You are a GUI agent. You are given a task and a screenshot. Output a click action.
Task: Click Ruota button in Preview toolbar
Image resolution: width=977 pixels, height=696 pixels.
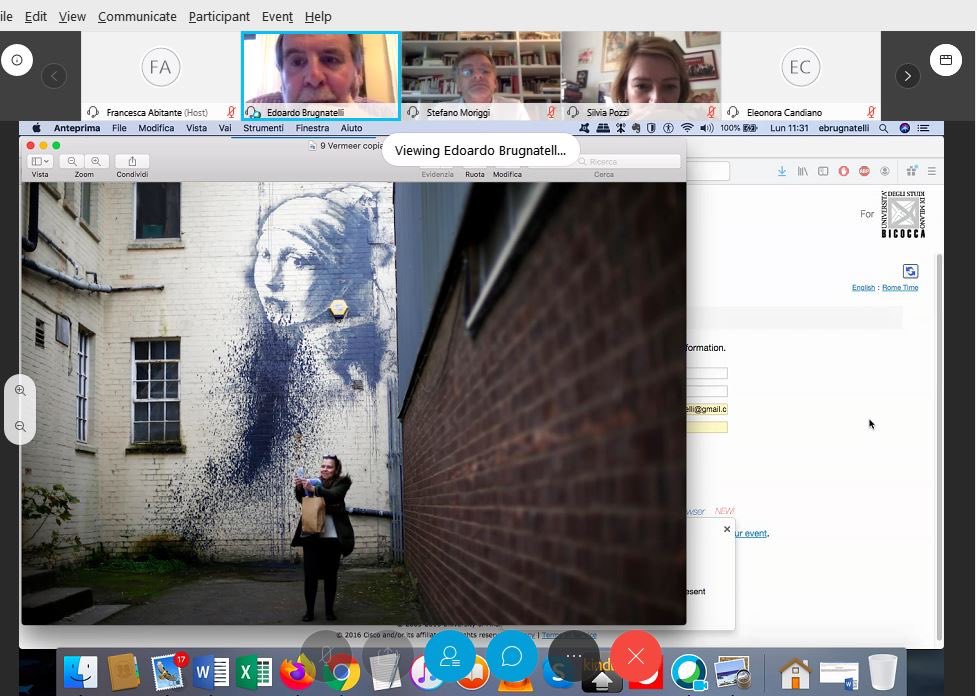[x=475, y=174]
